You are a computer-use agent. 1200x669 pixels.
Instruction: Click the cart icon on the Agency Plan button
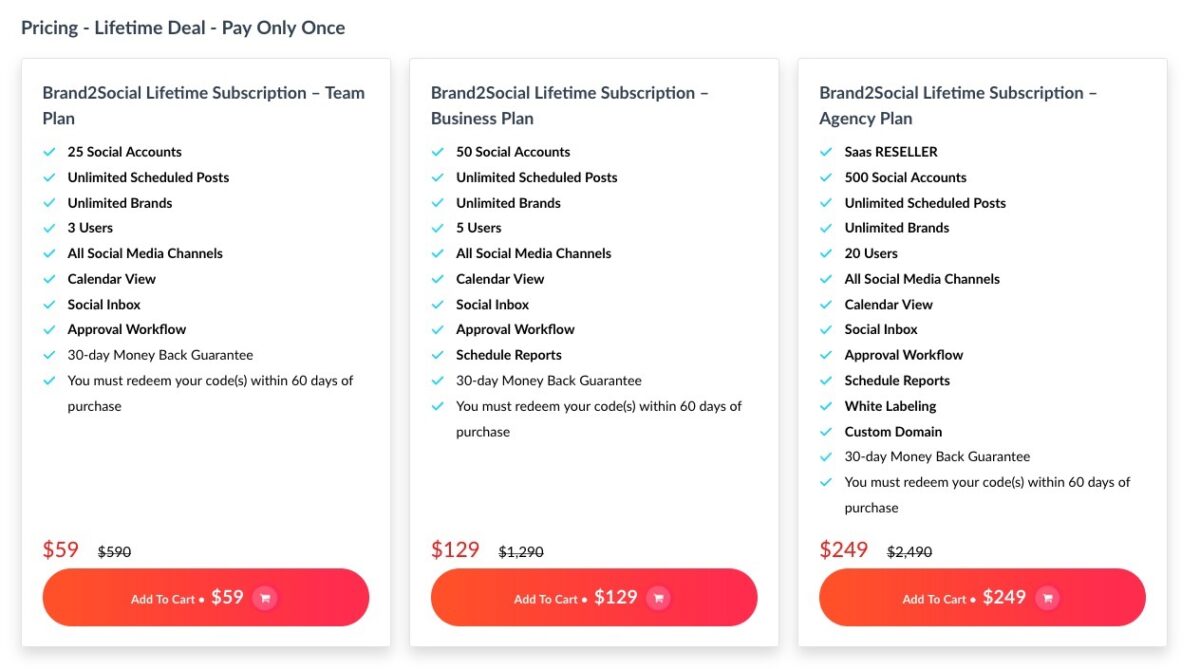pos(1046,597)
